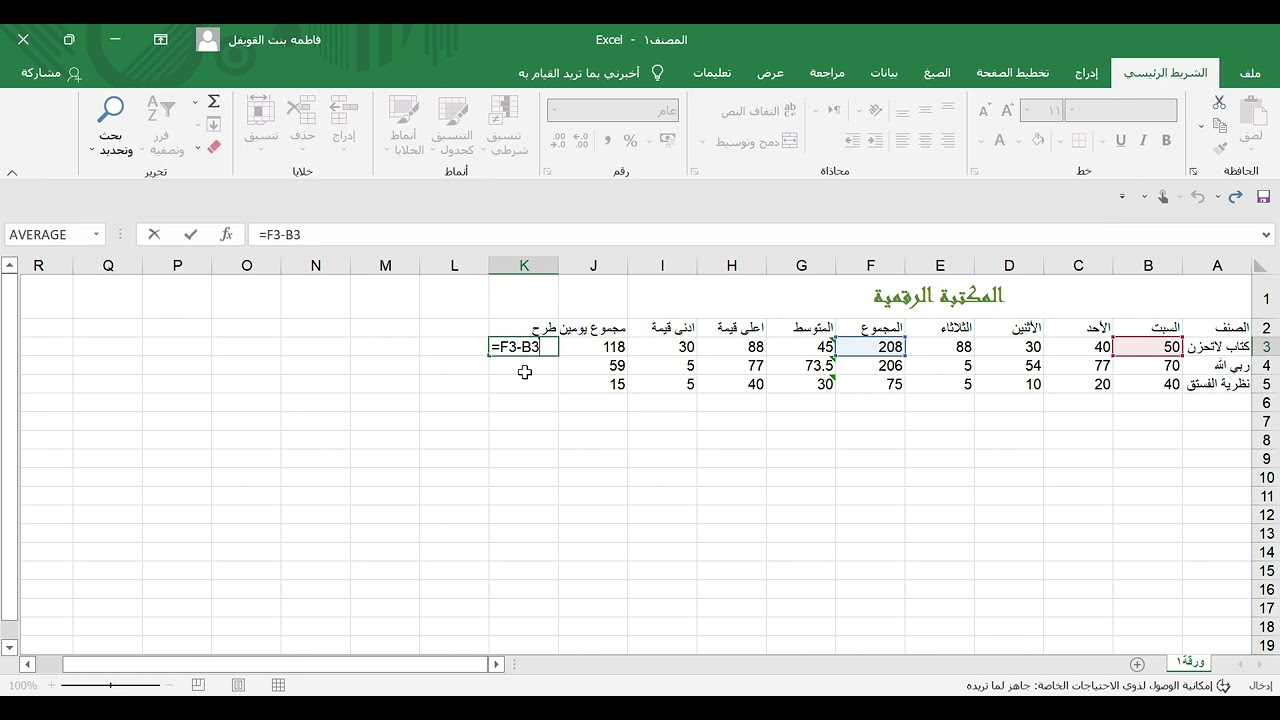The image size is (1280, 720).
Task: Expand the formula bar with chevron
Action: (1267, 235)
